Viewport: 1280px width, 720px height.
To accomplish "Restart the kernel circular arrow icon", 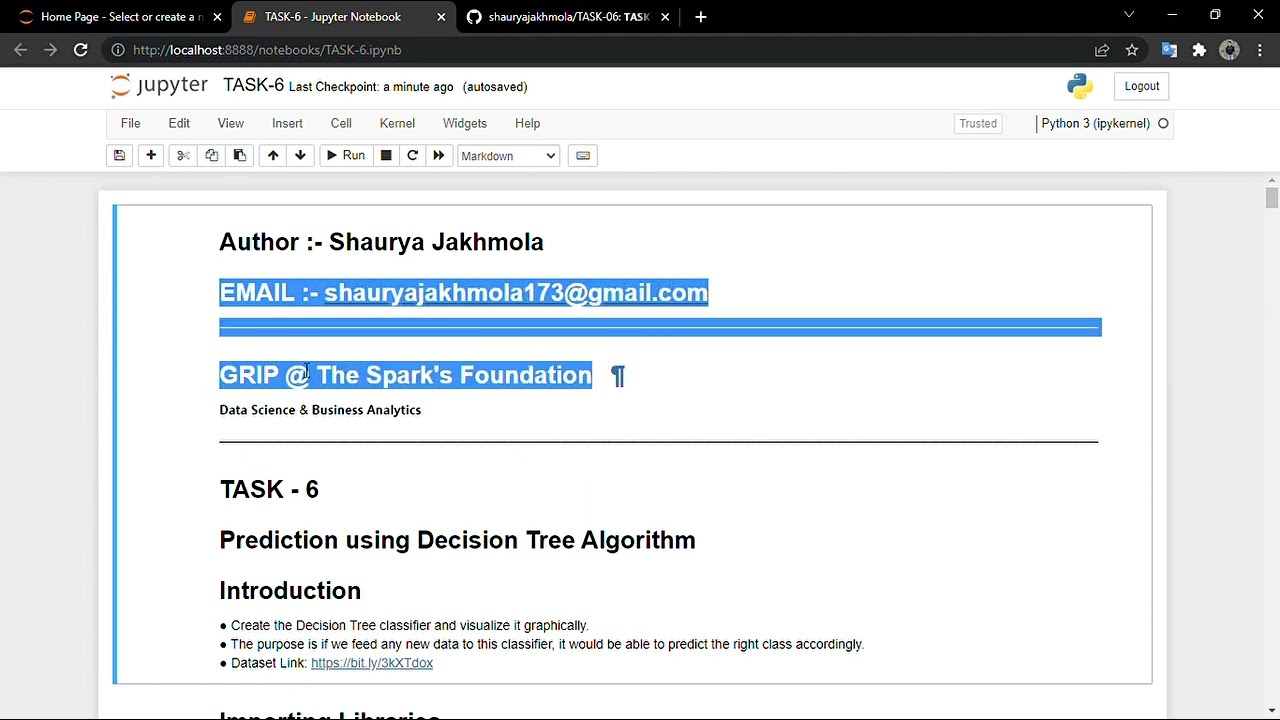I will 412,156.
